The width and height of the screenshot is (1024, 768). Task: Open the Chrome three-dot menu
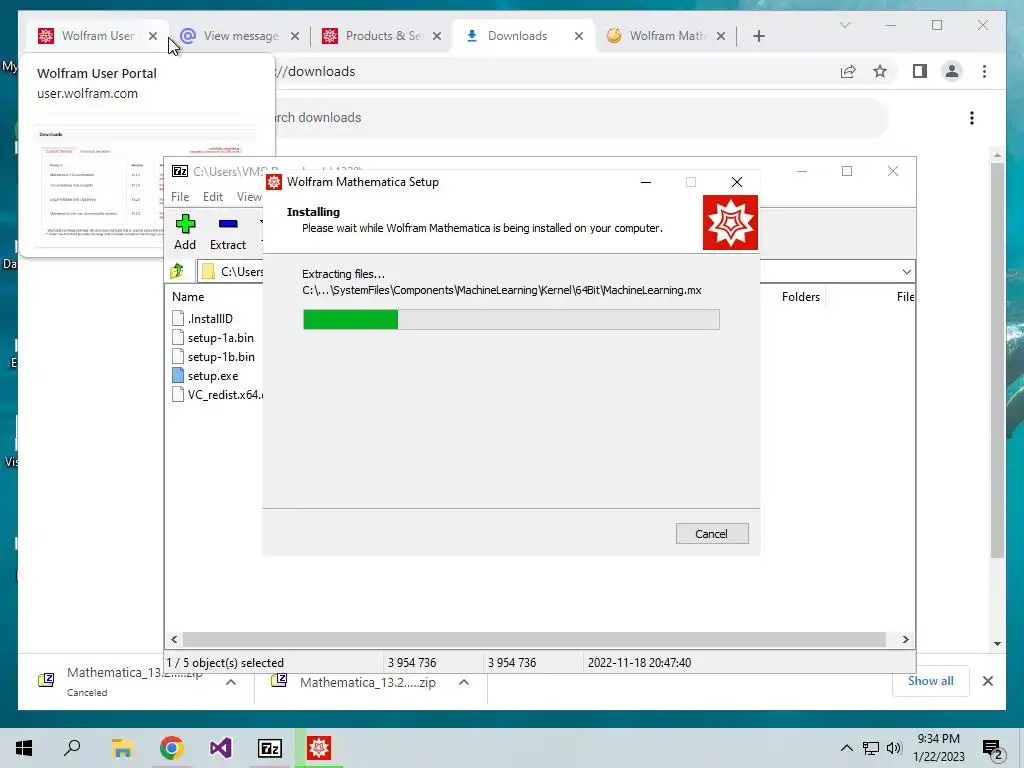[984, 71]
